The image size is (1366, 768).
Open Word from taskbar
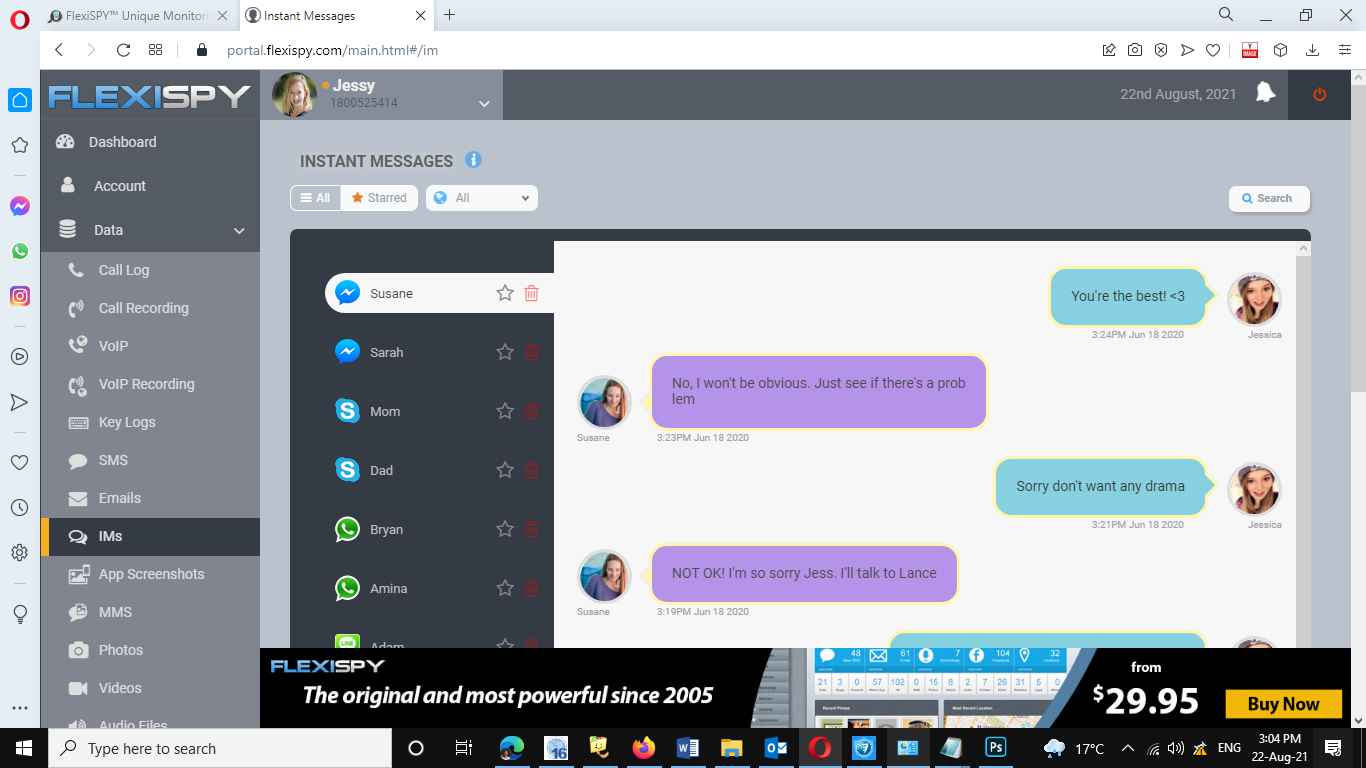(687, 748)
